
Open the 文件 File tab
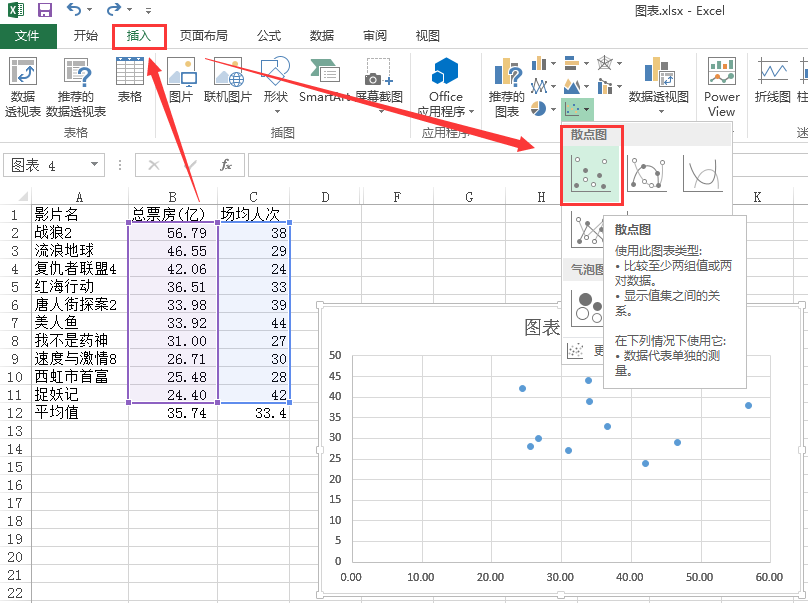click(x=27, y=36)
